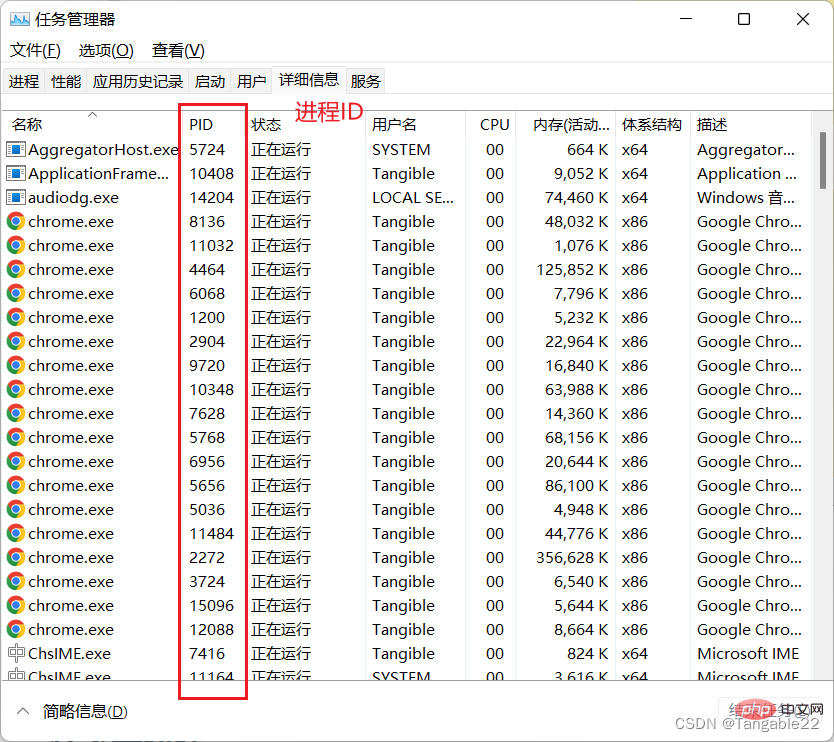Click Chrome icon of PID 4464 row
The image size is (834, 742).
tap(16, 269)
